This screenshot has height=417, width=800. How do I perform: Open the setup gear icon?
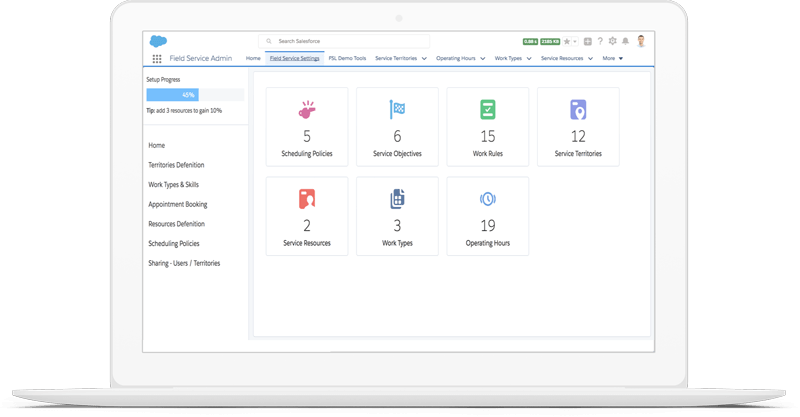click(612, 41)
